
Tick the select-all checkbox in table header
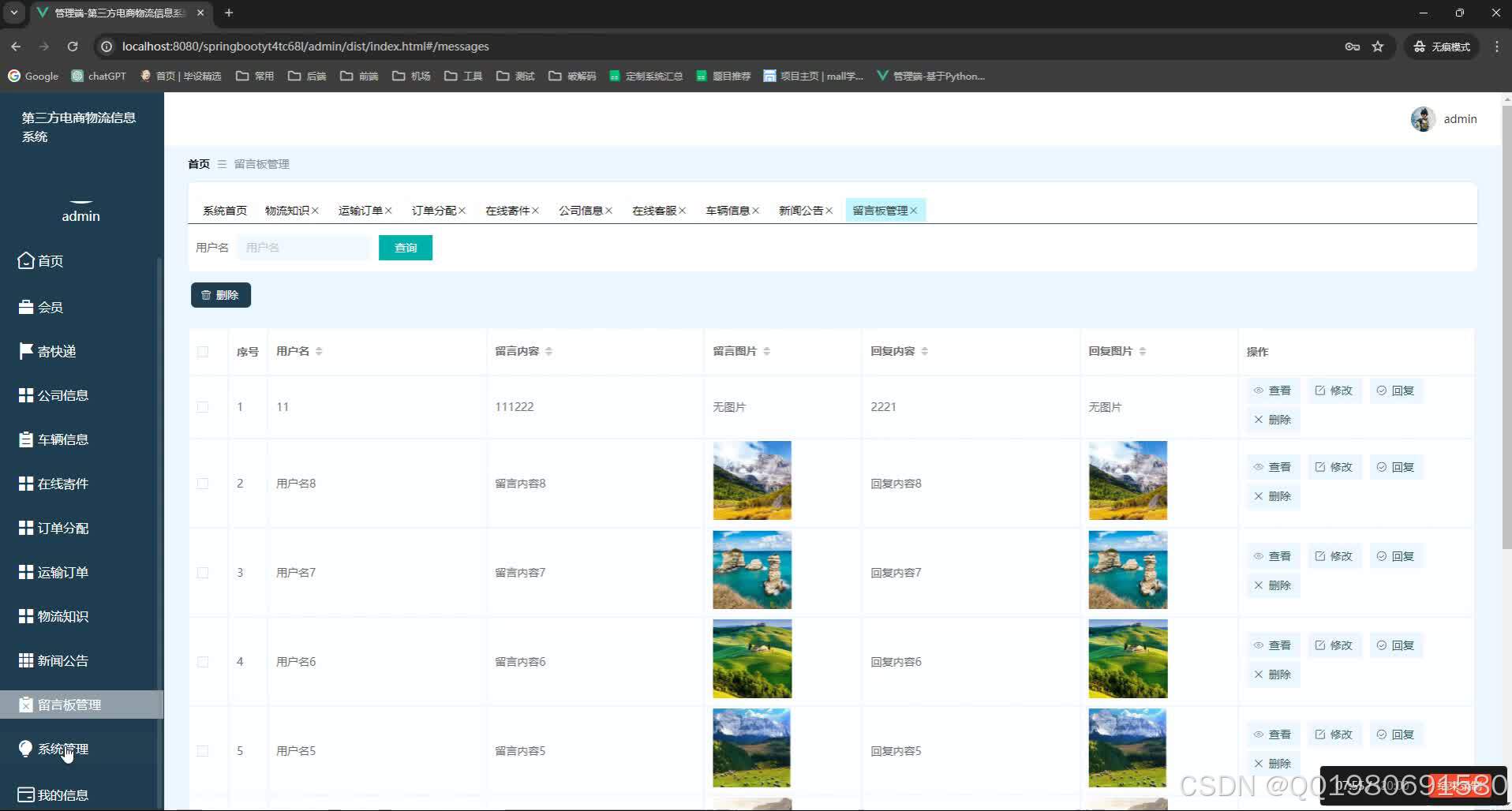point(203,352)
